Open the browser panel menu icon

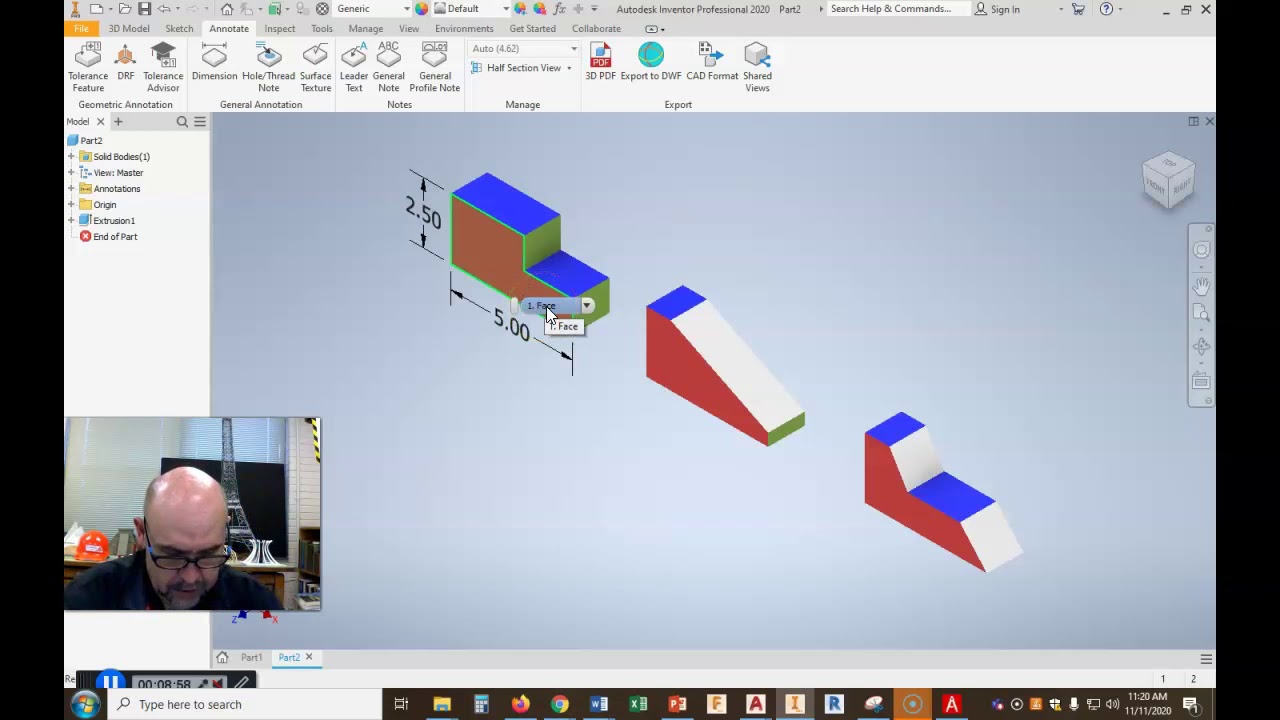(x=200, y=122)
